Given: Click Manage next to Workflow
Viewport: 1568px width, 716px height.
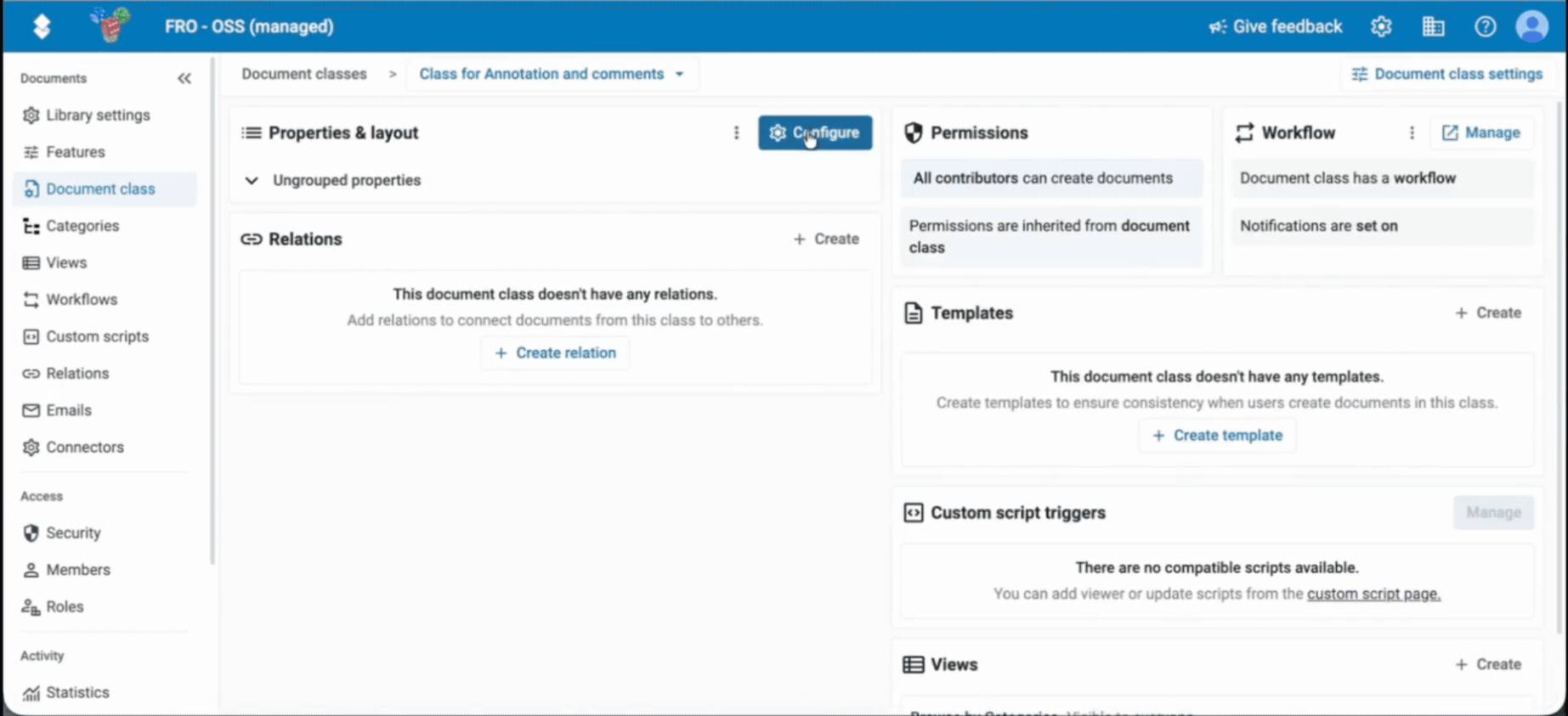Looking at the screenshot, I should coord(1481,132).
